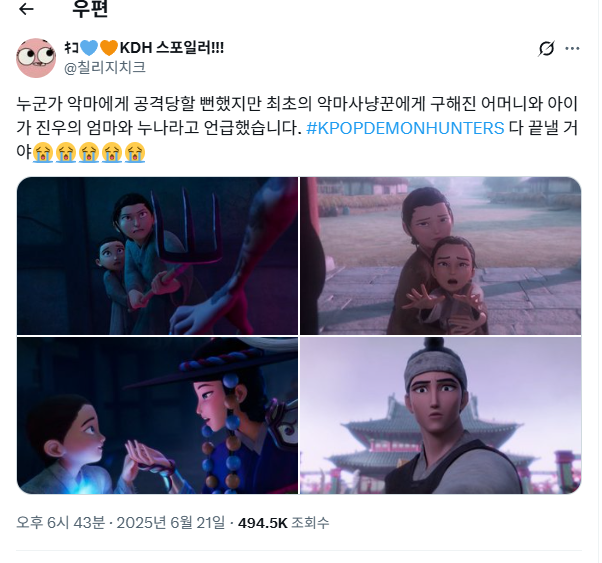Click the last crying emoji in the post
The width and height of the screenshot is (602, 563).
[135, 152]
